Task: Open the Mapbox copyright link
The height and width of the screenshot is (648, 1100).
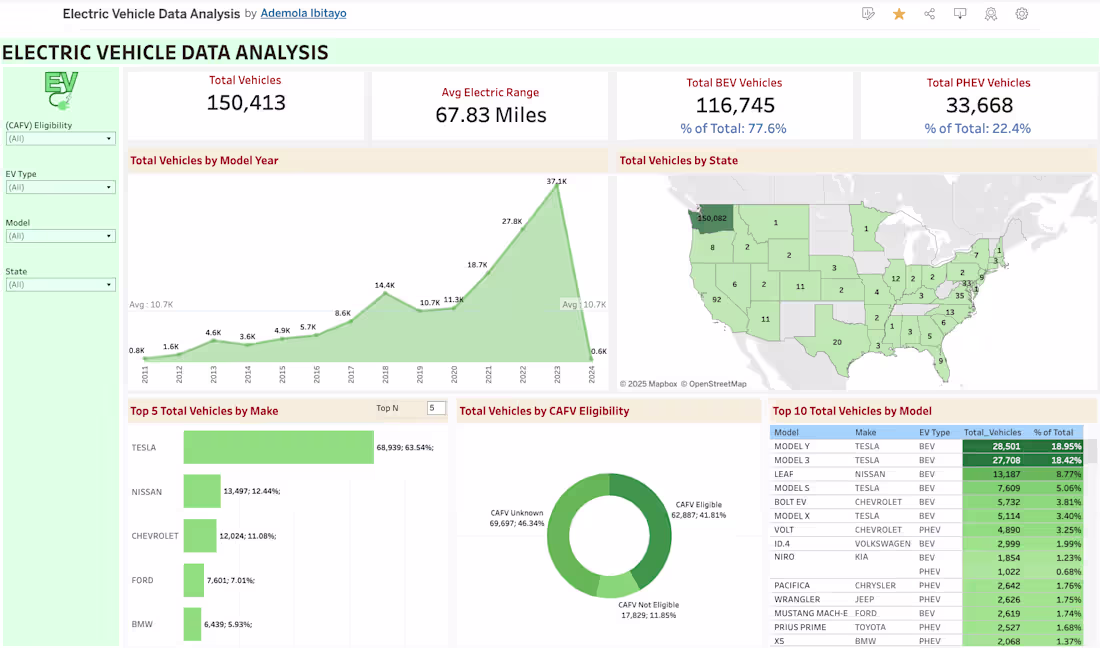Action: tap(660, 383)
